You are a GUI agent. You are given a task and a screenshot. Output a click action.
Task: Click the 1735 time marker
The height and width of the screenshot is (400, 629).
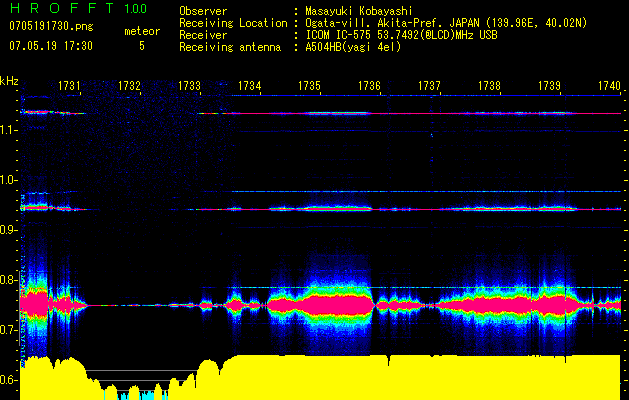pos(310,85)
